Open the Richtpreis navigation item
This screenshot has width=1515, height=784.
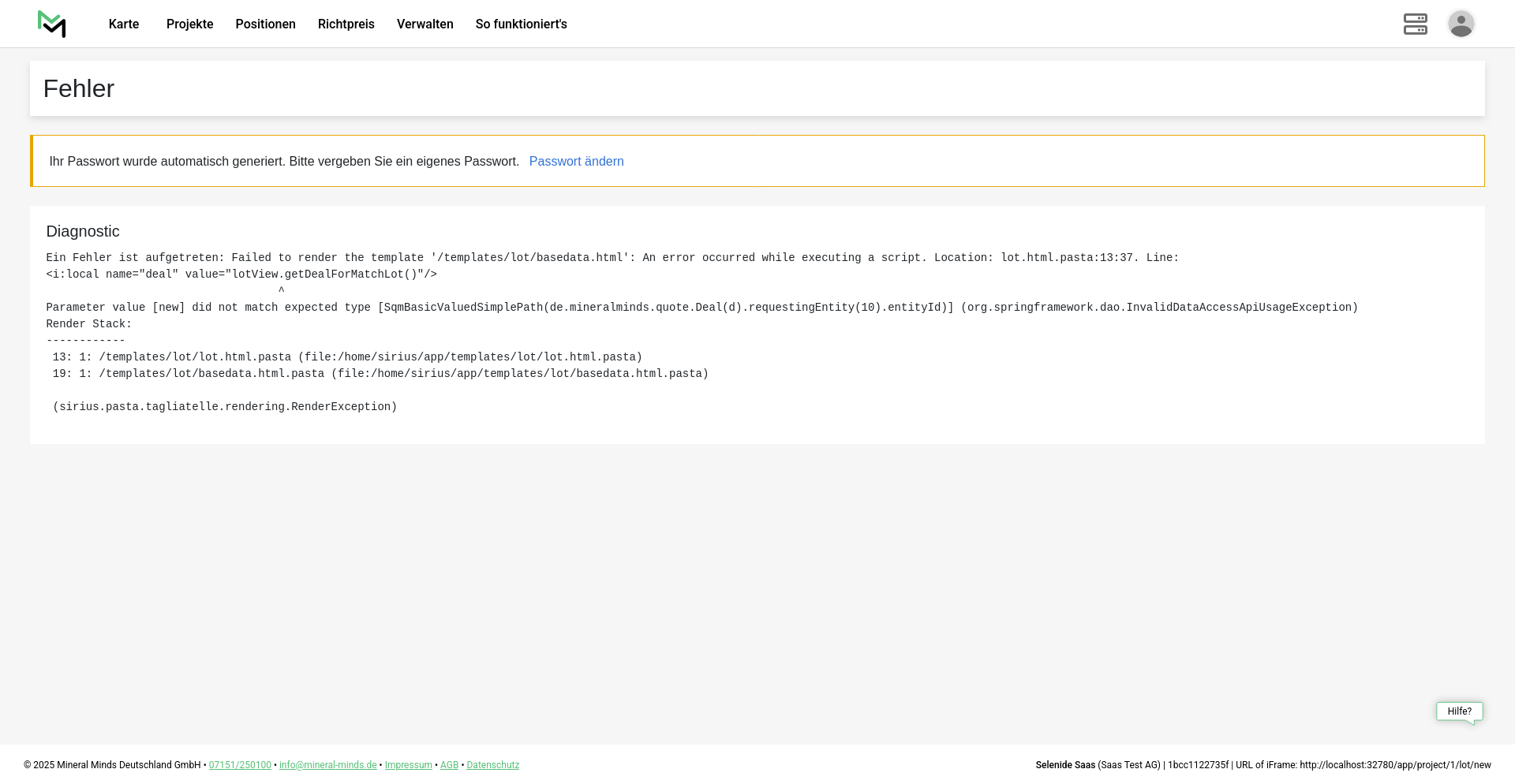pos(346,24)
